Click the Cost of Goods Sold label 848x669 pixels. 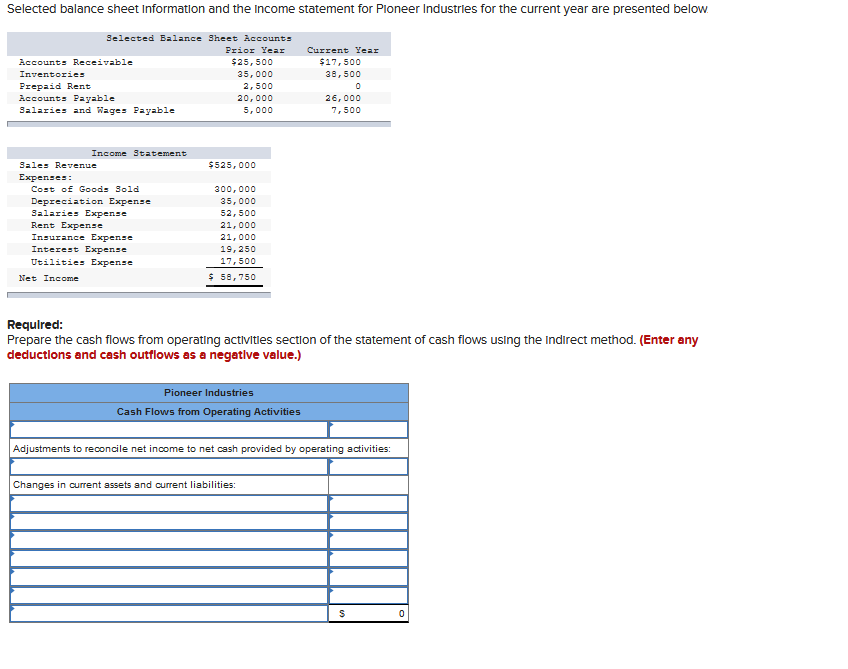[85, 189]
